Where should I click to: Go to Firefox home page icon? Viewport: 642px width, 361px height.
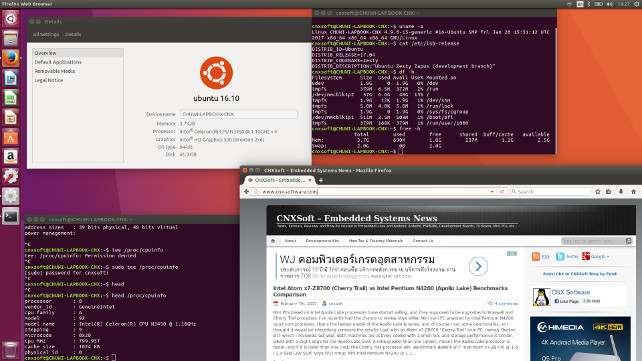[x=633, y=192]
